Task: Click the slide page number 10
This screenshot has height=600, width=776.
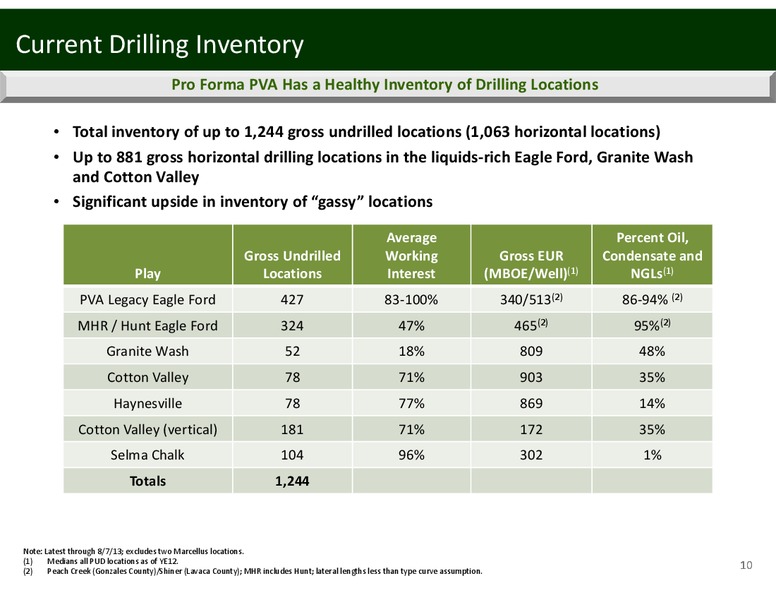Action: point(746,565)
